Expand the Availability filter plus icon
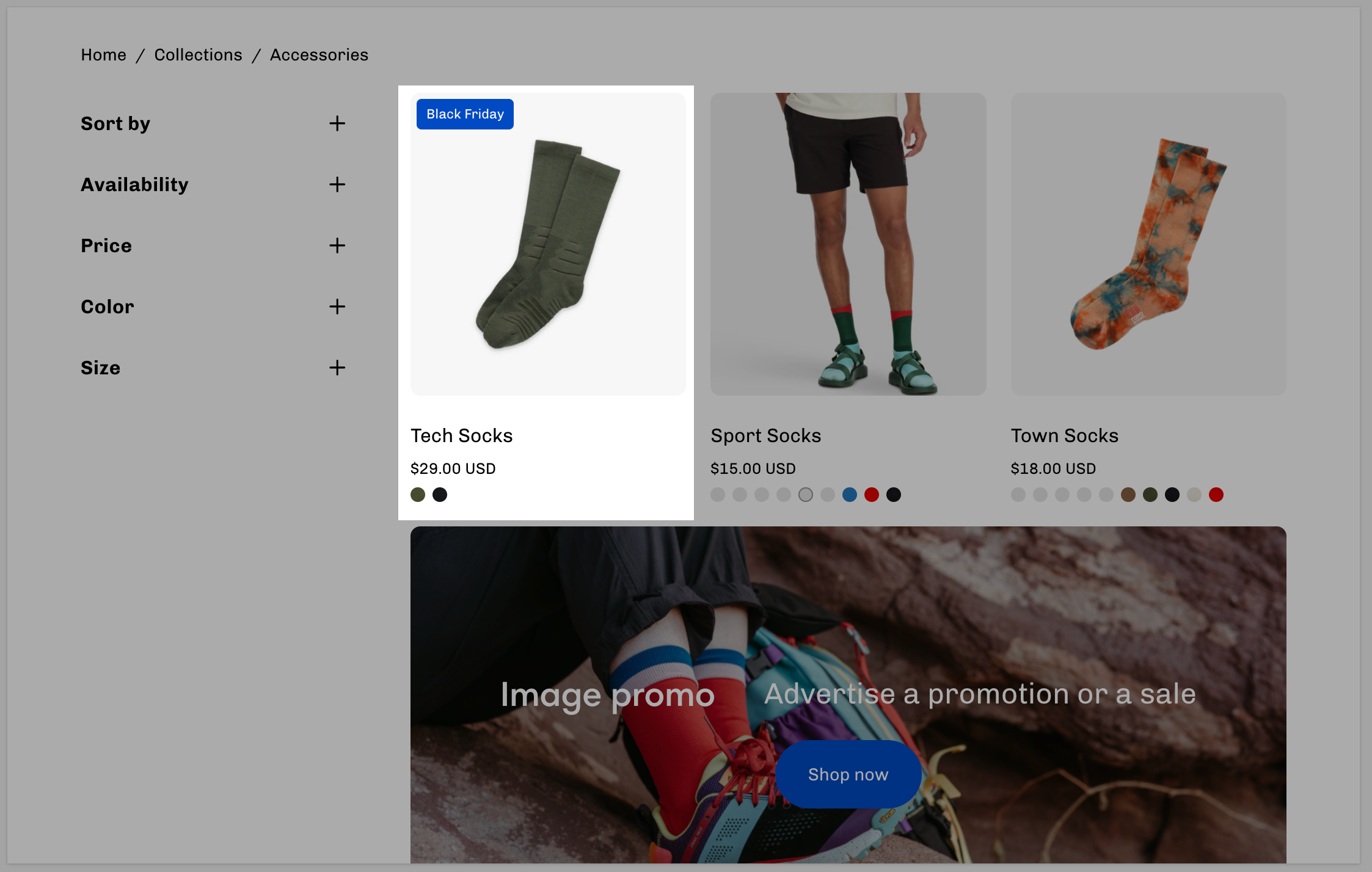This screenshot has width=1372, height=872. click(337, 184)
